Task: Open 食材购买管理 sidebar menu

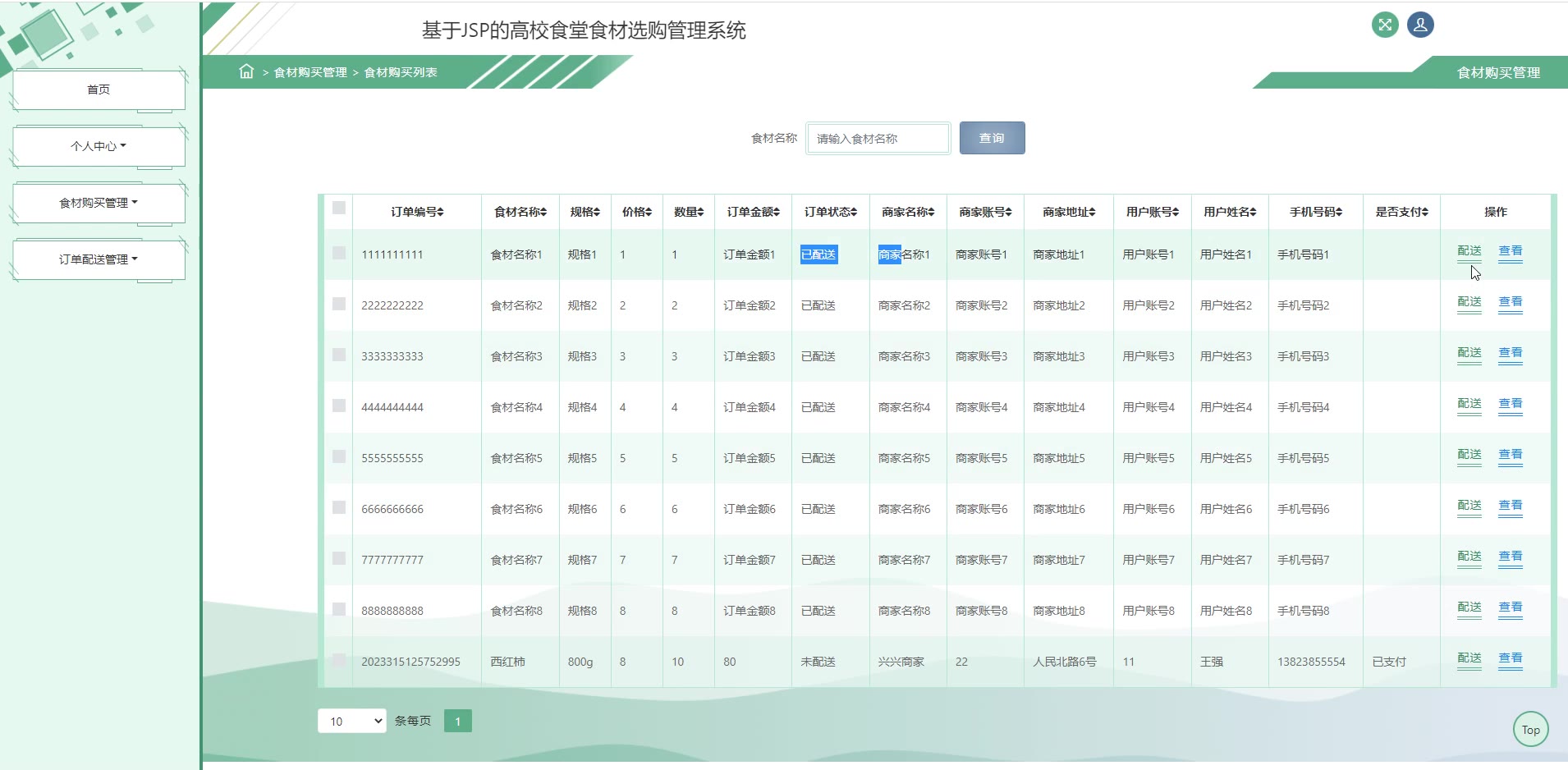Action: (99, 203)
